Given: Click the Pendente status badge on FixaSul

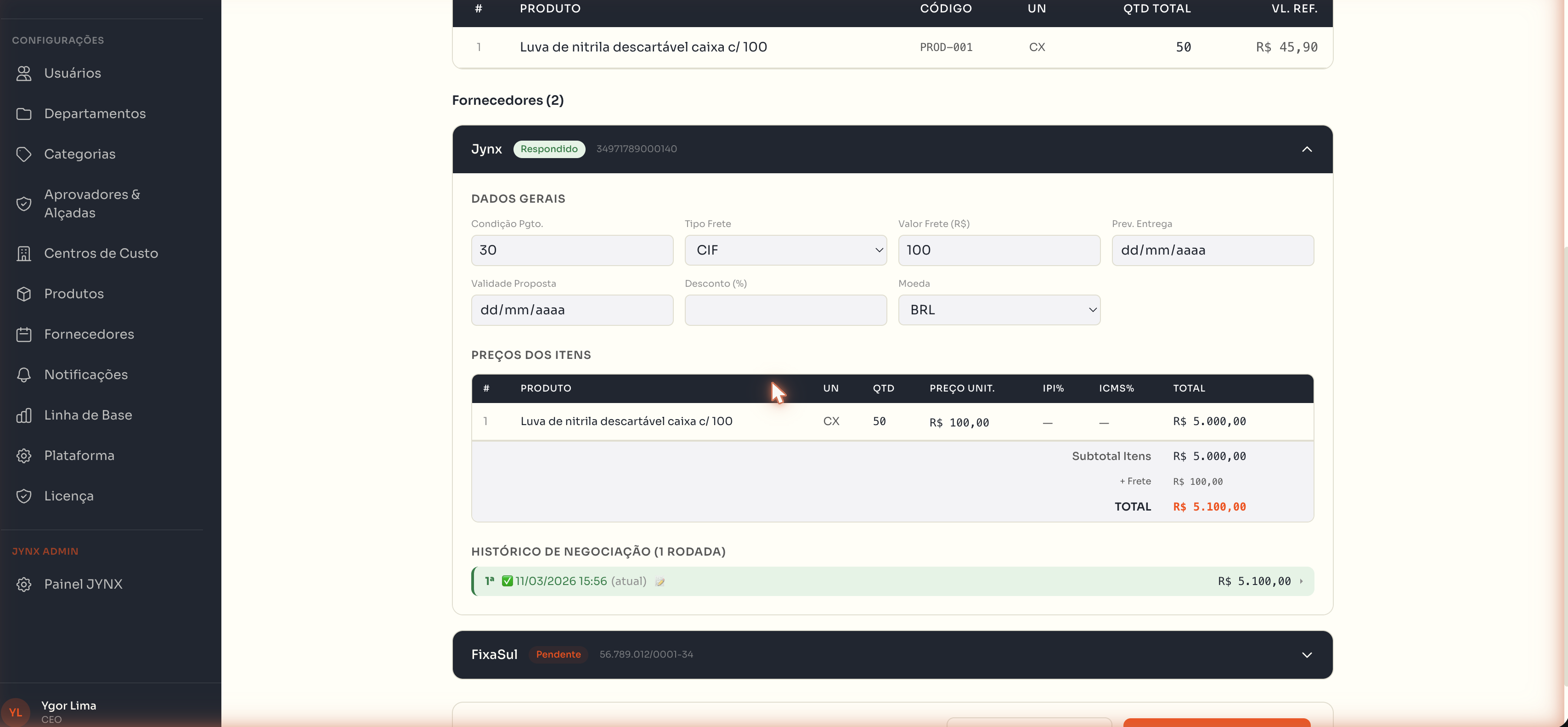Looking at the screenshot, I should point(558,654).
